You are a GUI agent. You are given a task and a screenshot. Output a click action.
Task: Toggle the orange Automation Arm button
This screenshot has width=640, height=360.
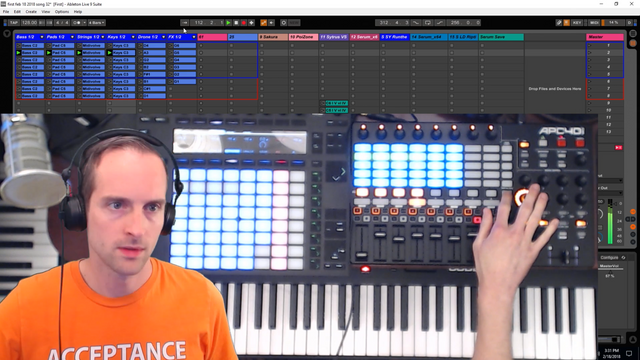pyautogui.click(x=264, y=23)
